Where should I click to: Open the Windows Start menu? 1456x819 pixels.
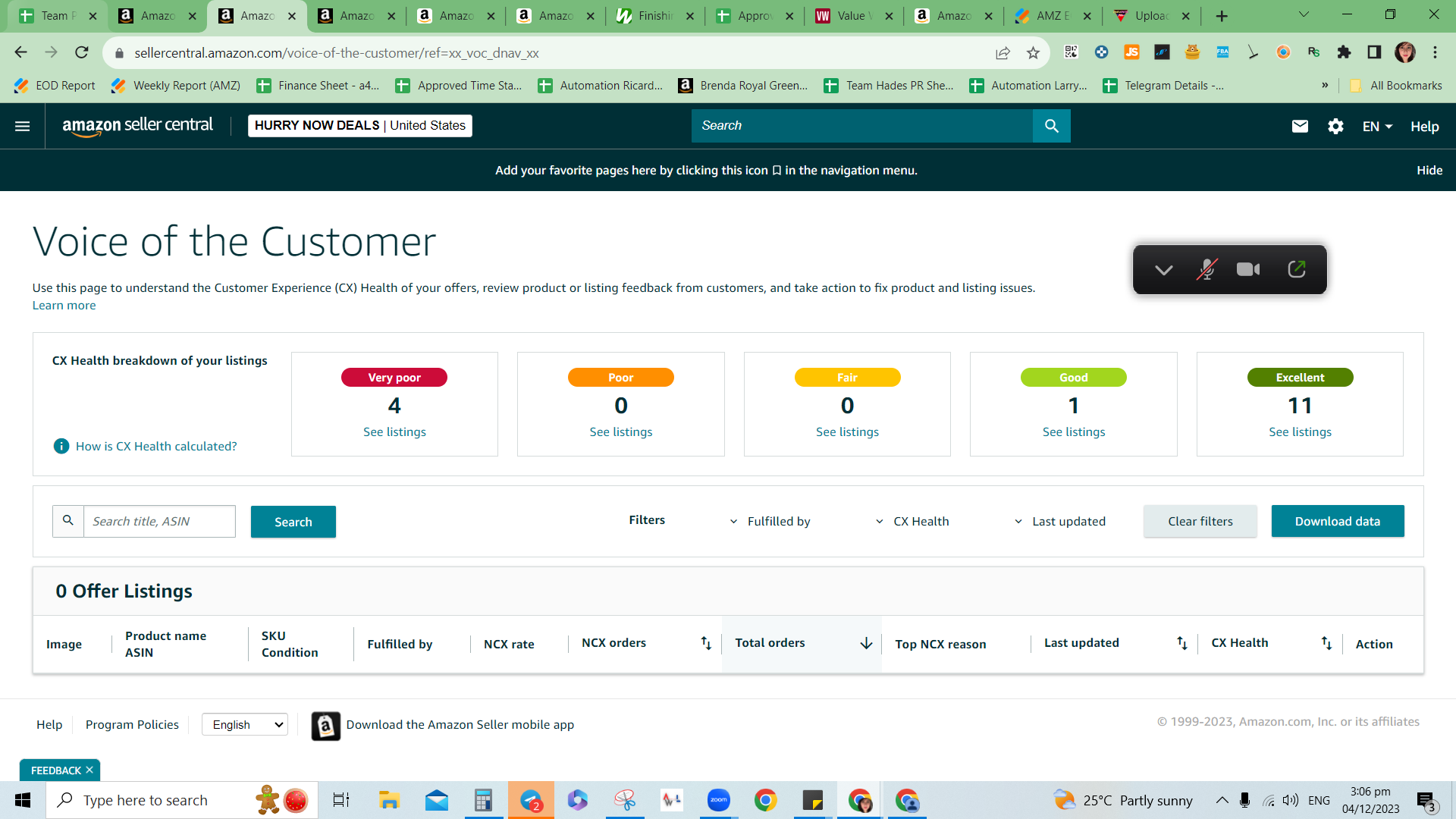[23, 800]
